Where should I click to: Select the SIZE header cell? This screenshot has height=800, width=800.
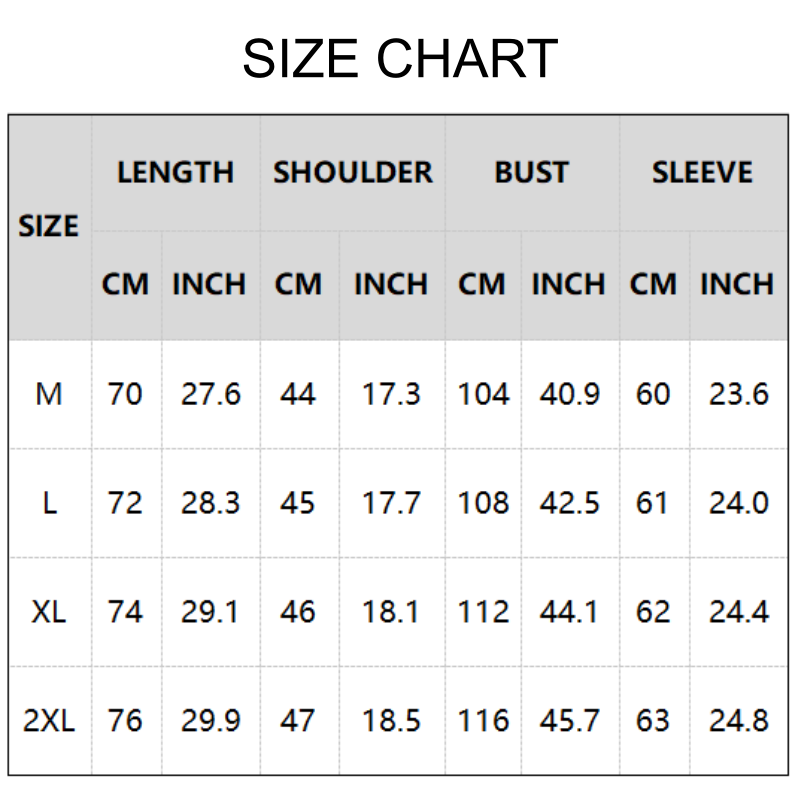click(49, 226)
